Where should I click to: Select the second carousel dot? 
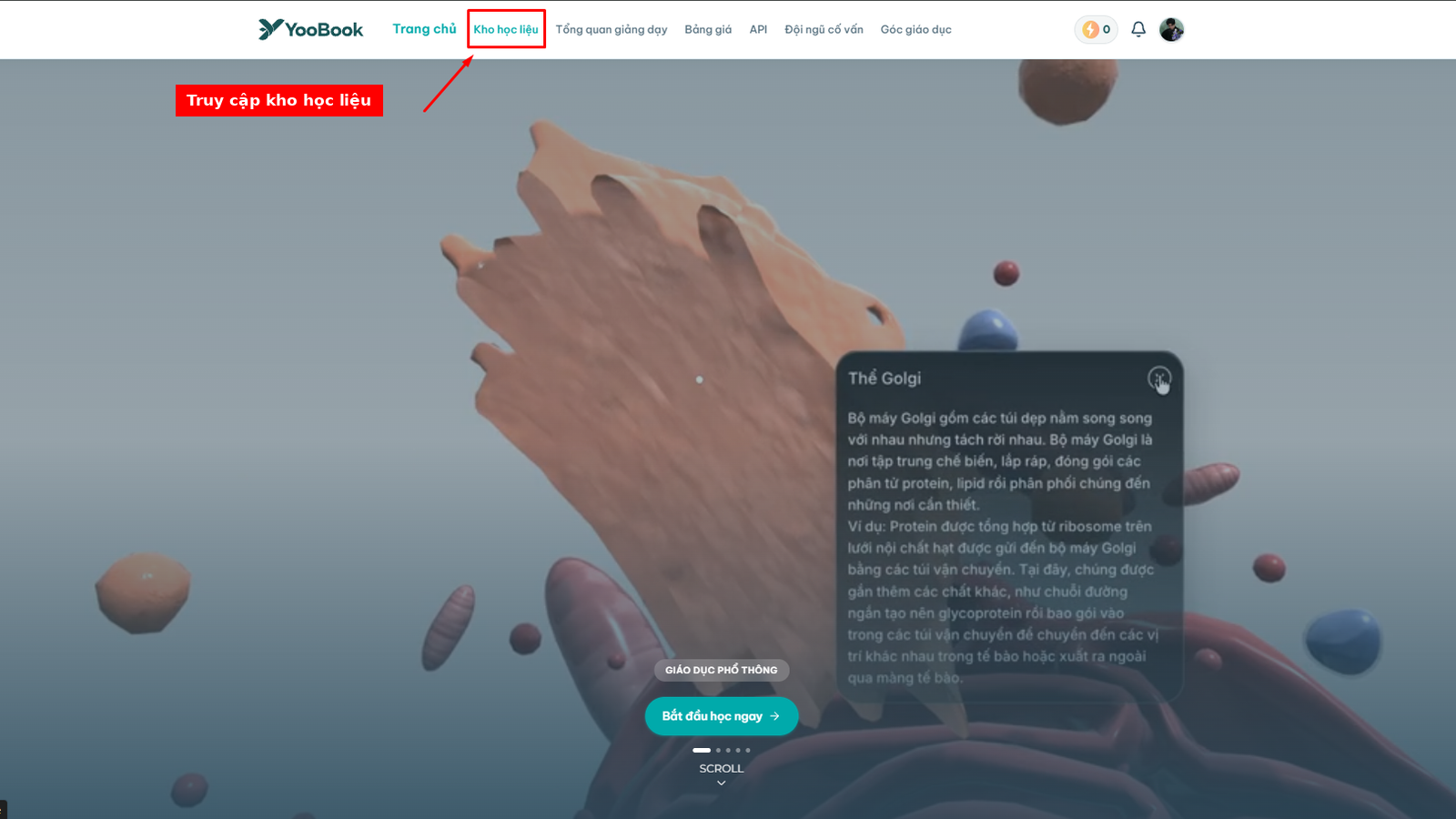[x=718, y=751]
